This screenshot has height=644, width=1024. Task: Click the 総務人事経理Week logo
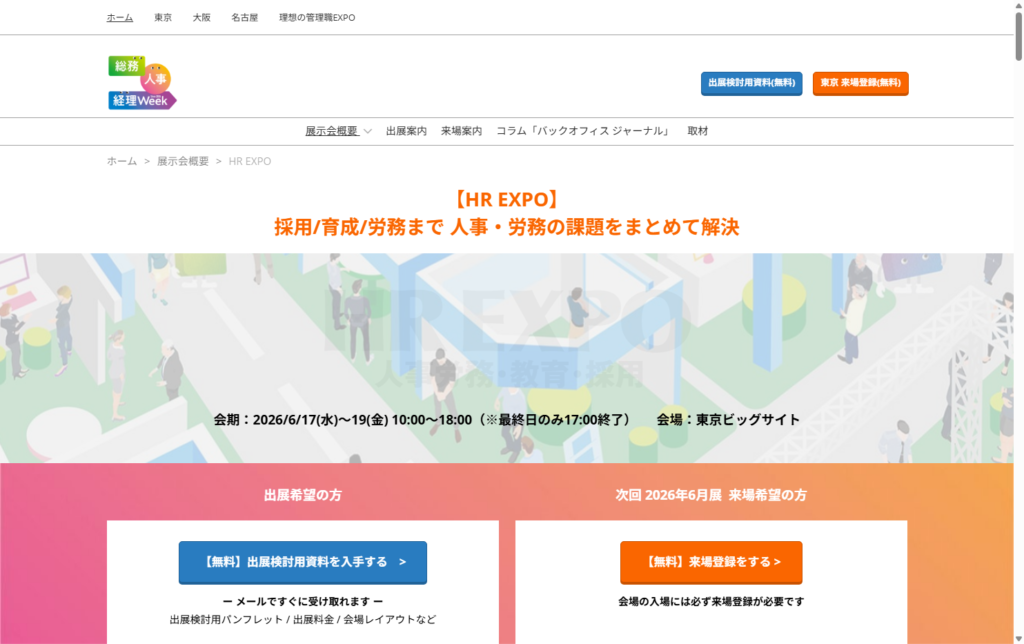click(x=142, y=83)
